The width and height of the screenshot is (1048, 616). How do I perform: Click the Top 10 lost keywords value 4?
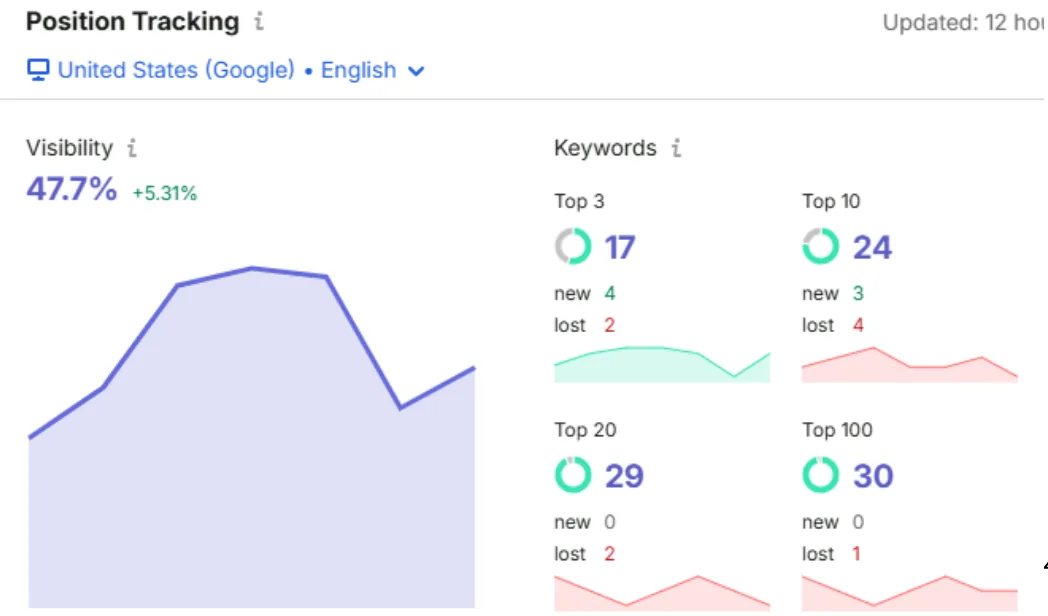click(858, 325)
